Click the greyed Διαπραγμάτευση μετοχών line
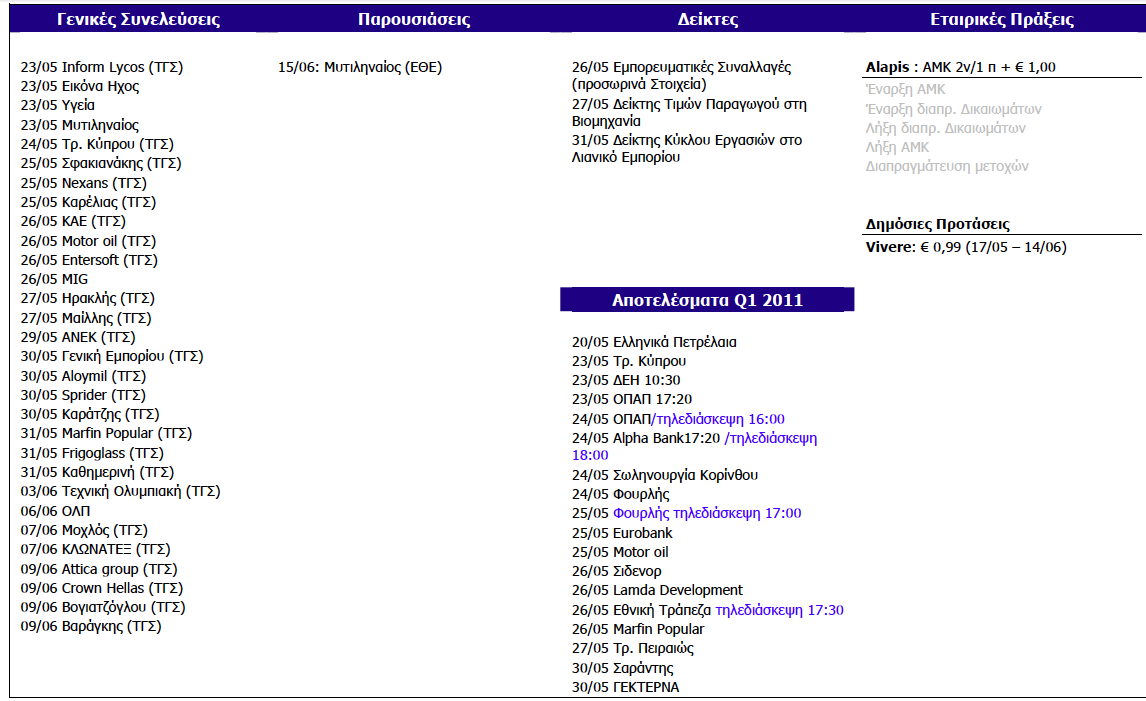 point(946,166)
